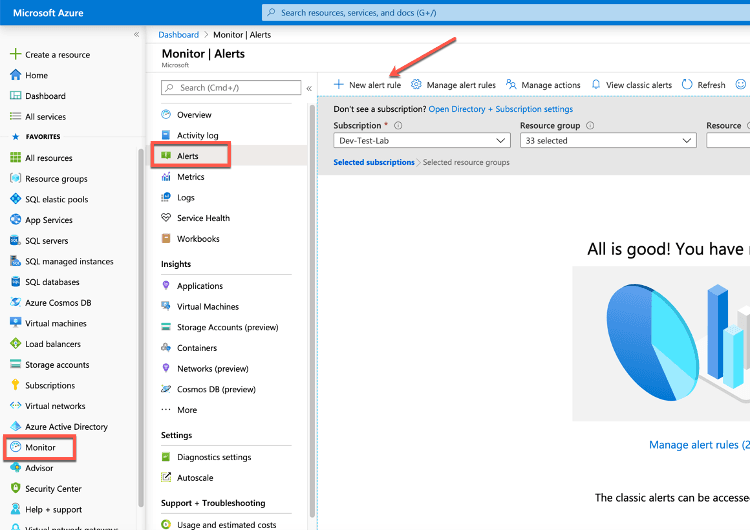
Task: Click plus icon for New alert rule
Action: pyautogui.click(x=338, y=85)
